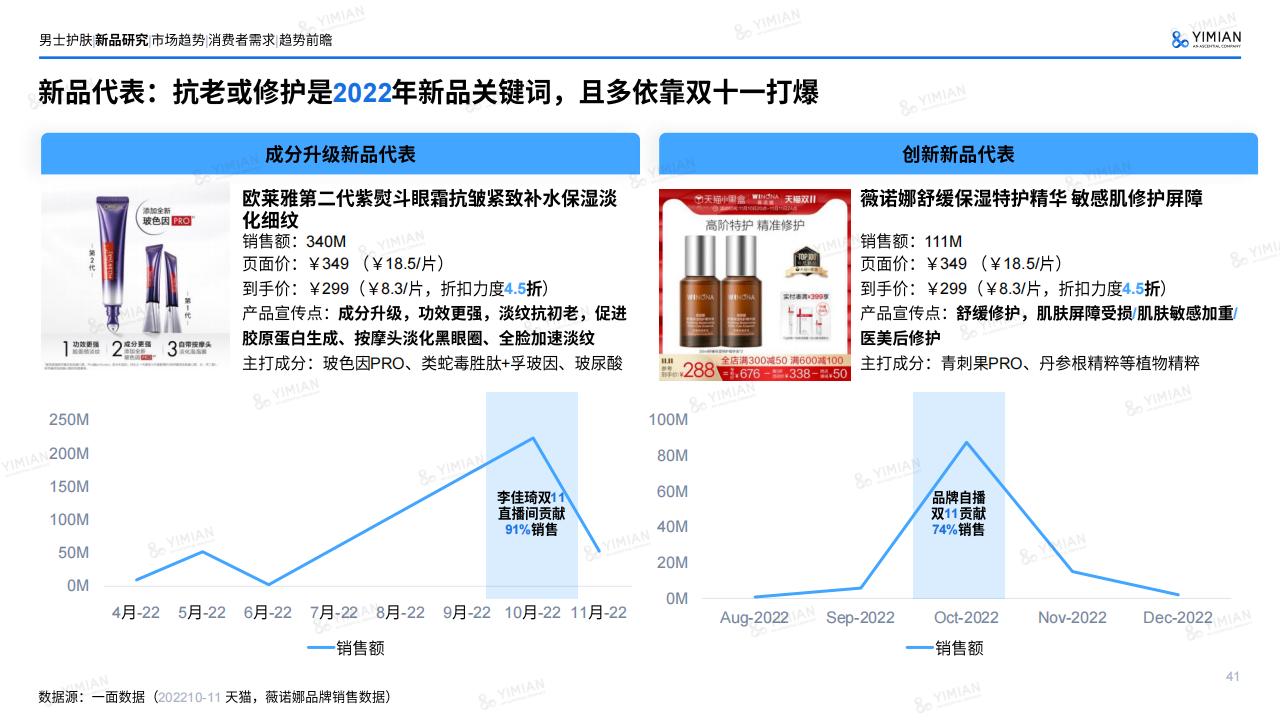Open the Winona serum product image
The image size is (1280, 720).
pyautogui.click(x=755, y=285)
